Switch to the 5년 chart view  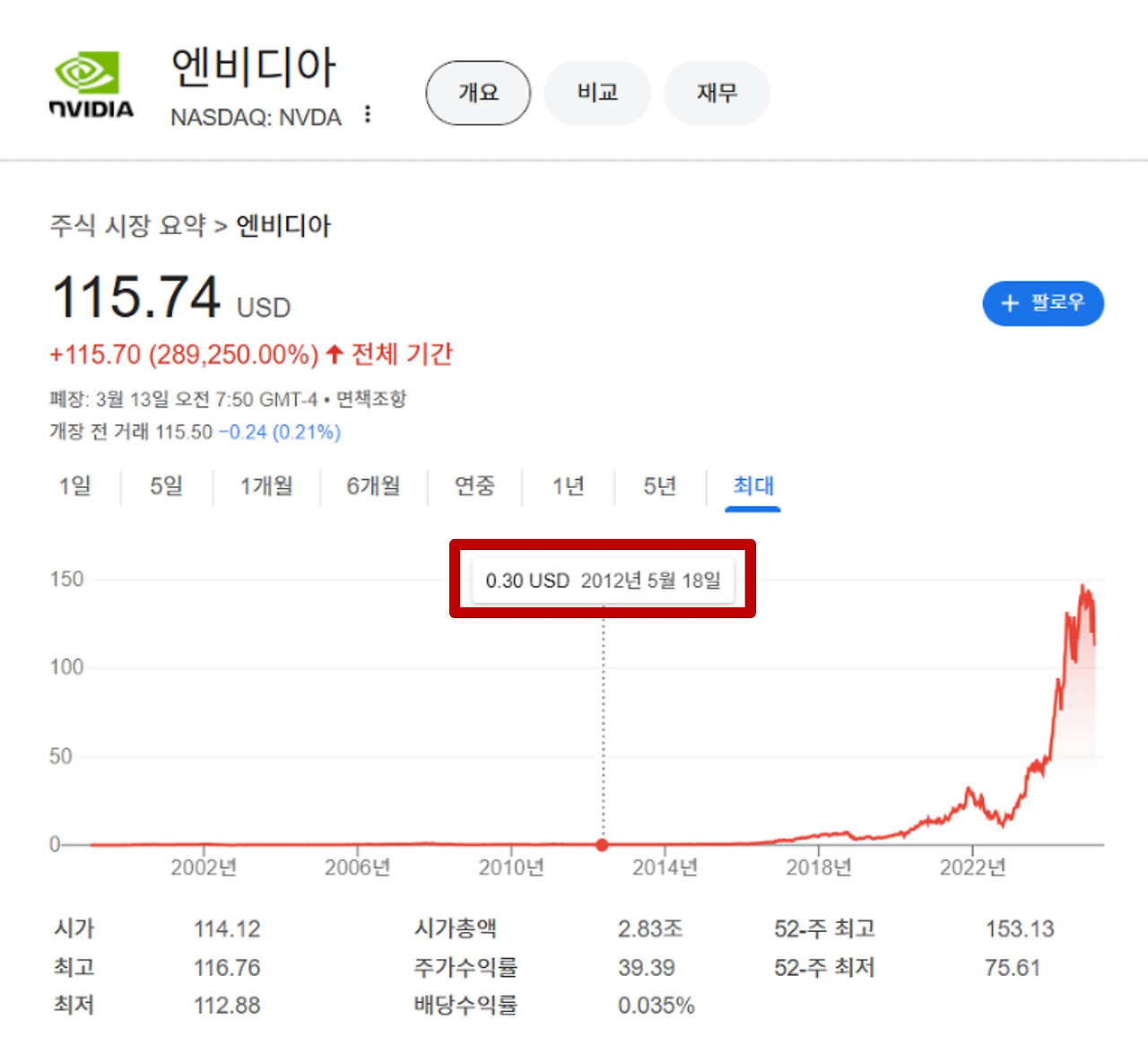pyautogui.click(x=659, y=486)
